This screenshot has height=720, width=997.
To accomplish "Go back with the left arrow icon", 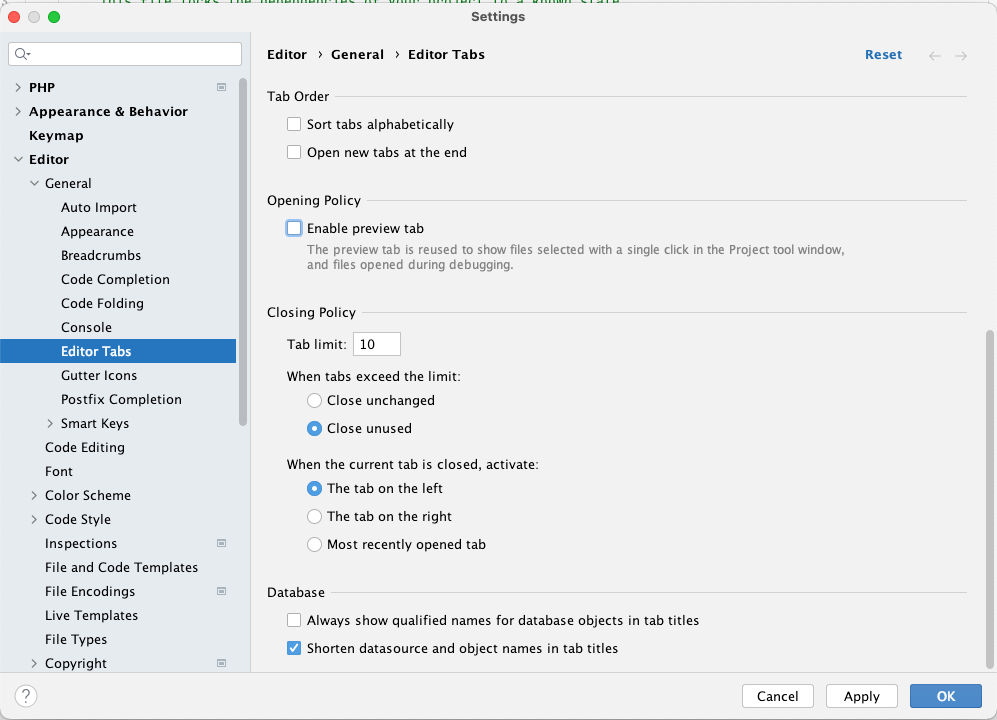I will click(935, 55).
